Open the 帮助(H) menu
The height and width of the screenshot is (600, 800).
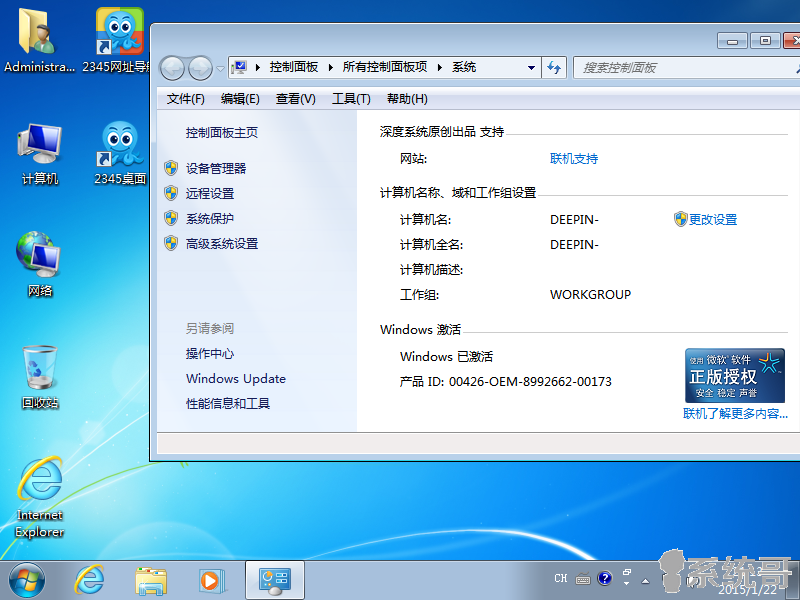407,98
